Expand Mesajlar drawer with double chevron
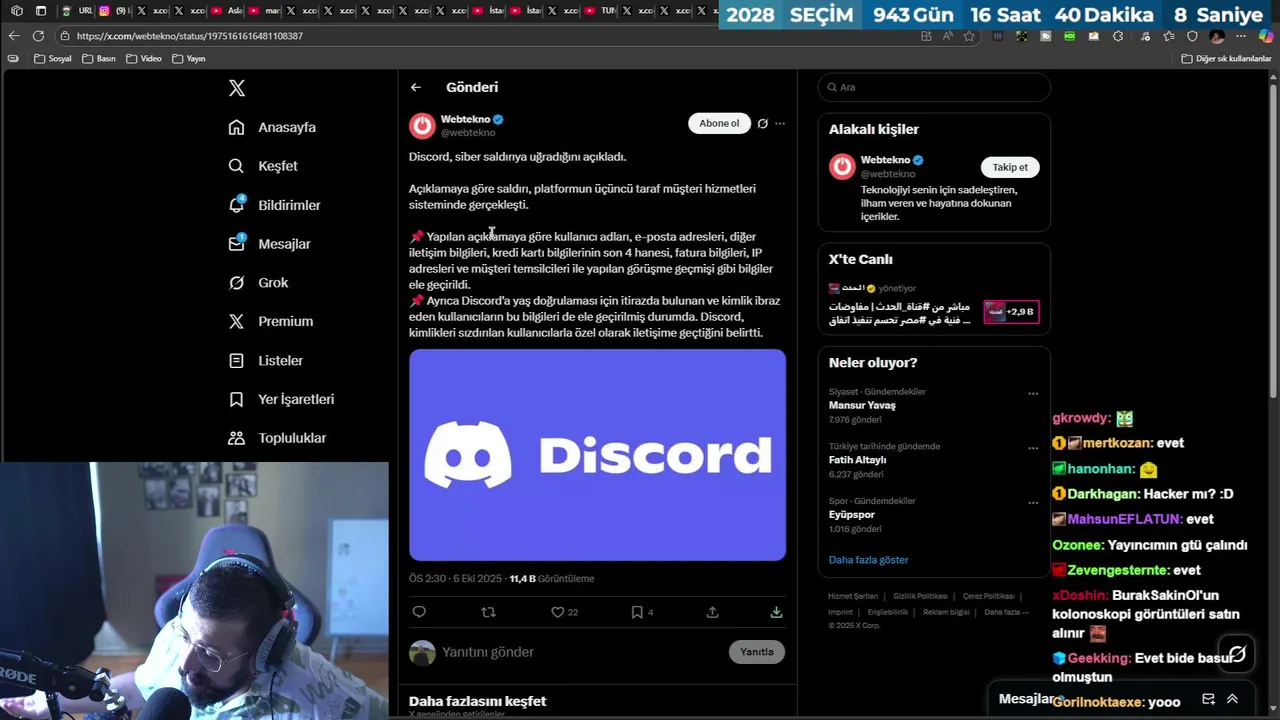 pos(1232,699)
